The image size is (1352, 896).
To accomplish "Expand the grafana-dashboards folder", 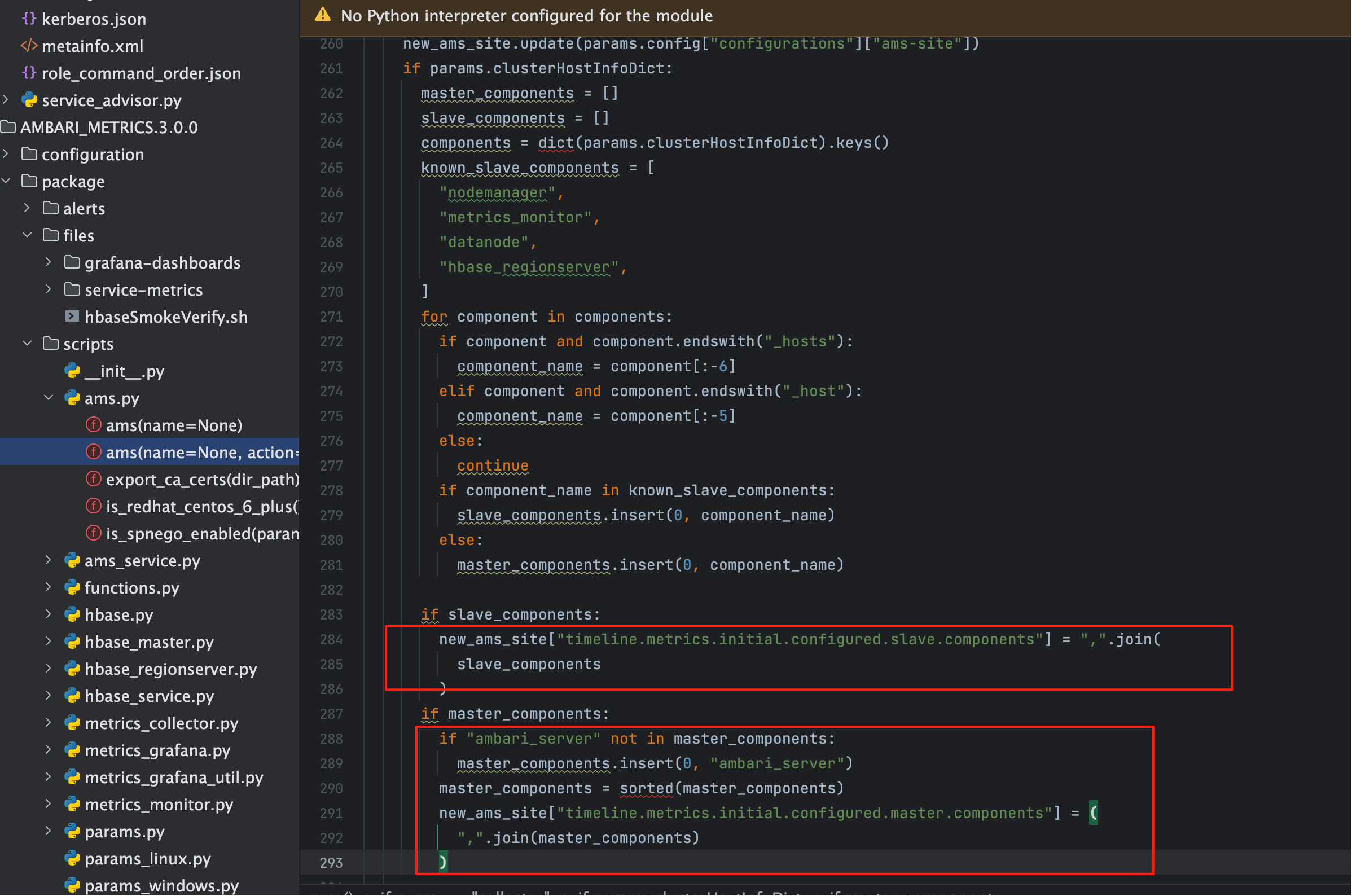I will tap(49, 263).
